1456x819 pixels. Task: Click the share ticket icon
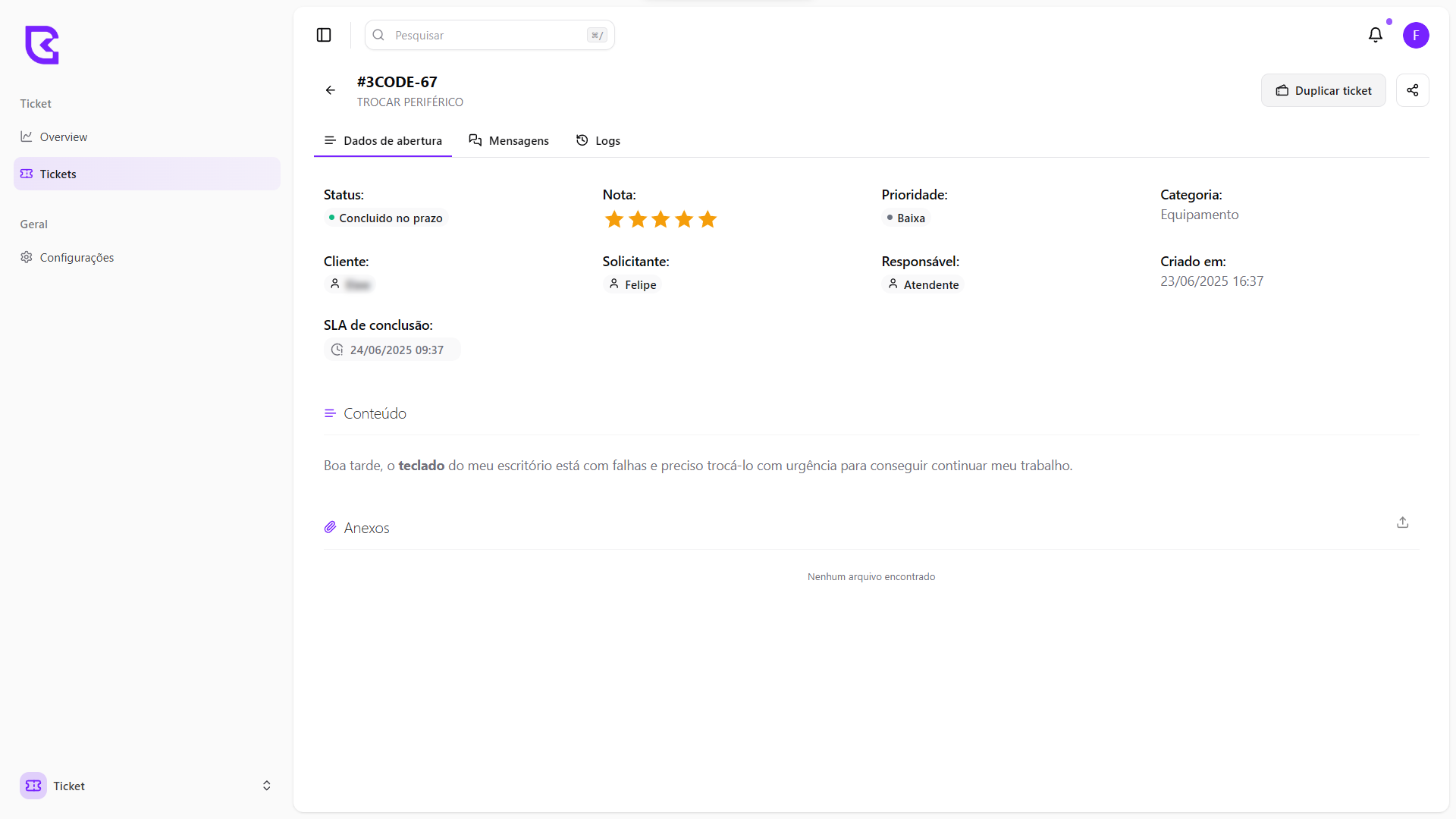click(x=1412, y=90)
